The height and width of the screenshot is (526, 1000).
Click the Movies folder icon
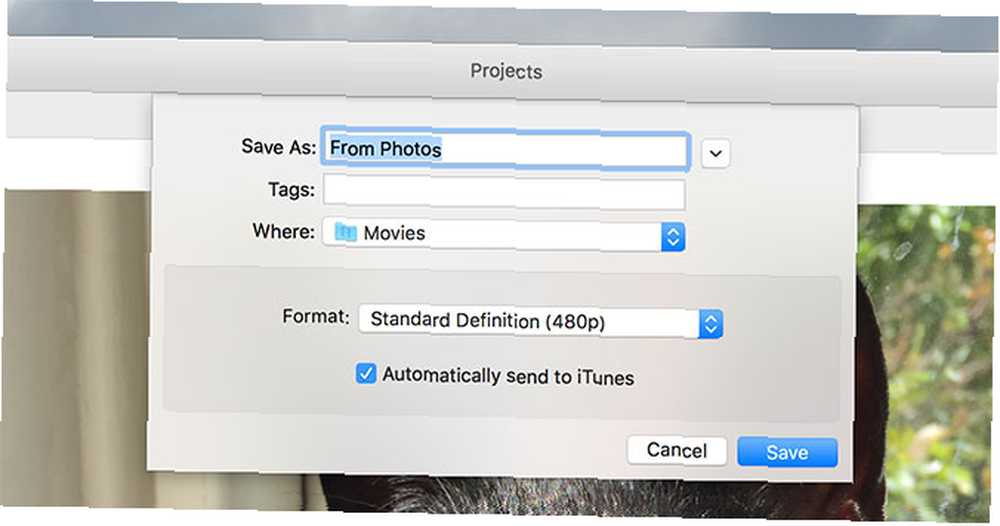(346, 232)
